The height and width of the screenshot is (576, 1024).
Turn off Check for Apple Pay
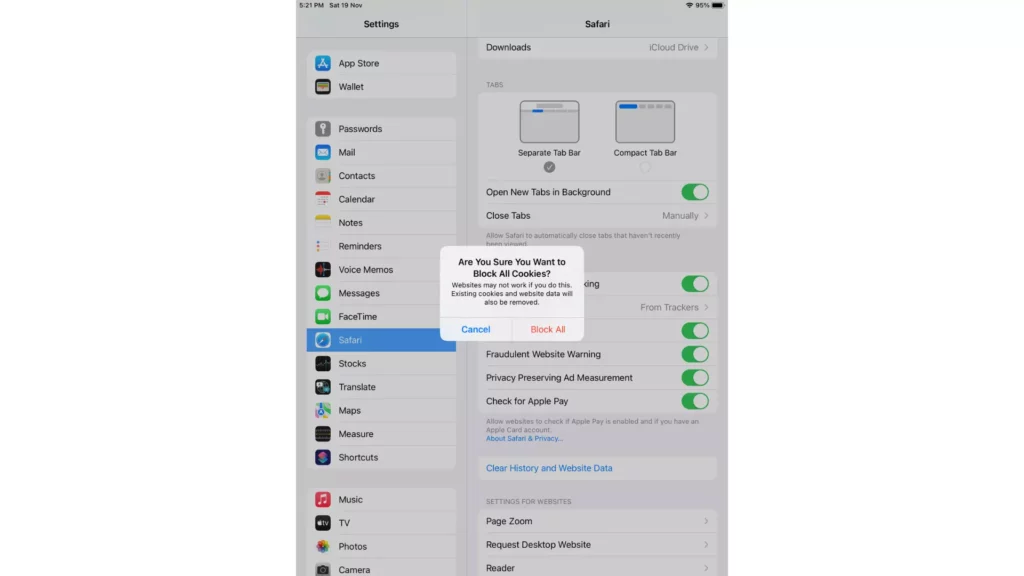pos(695,402)
